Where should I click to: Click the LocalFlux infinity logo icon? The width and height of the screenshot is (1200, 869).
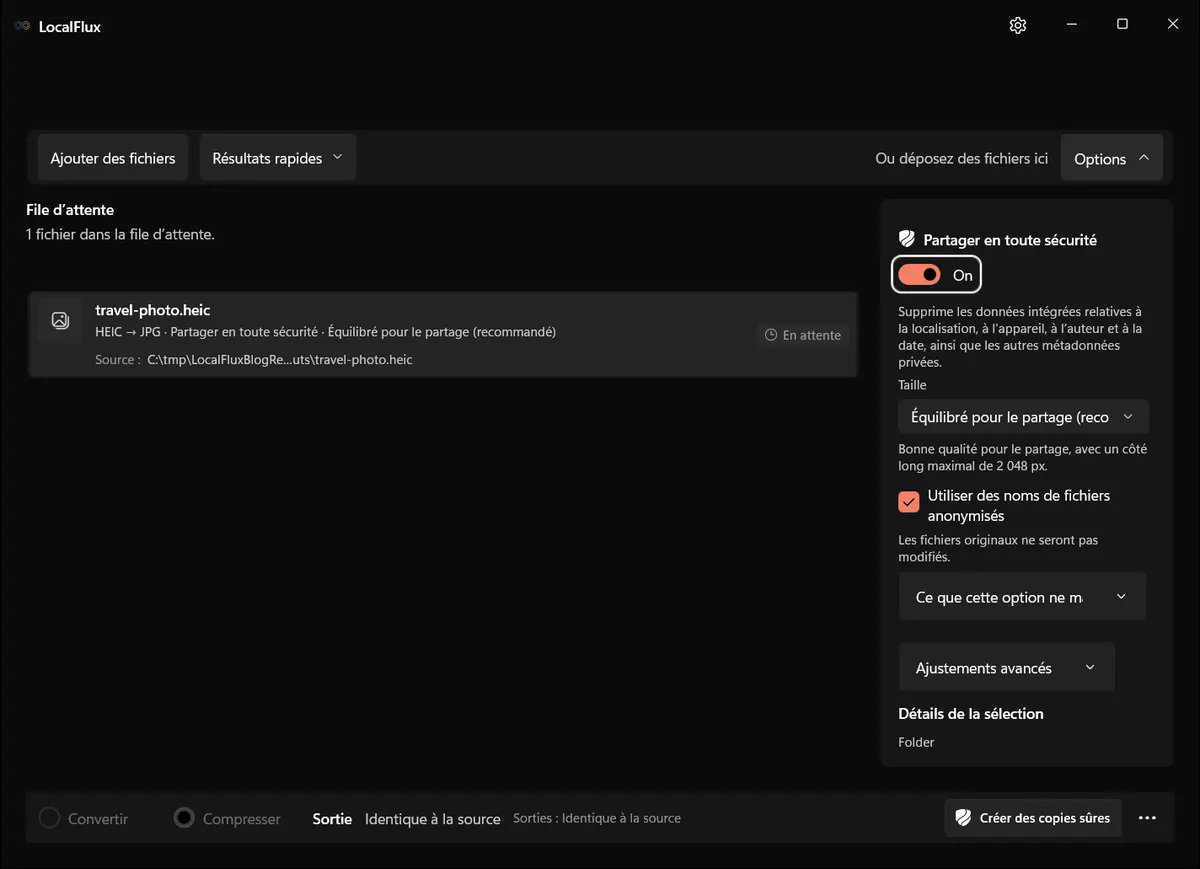(22, 26)
